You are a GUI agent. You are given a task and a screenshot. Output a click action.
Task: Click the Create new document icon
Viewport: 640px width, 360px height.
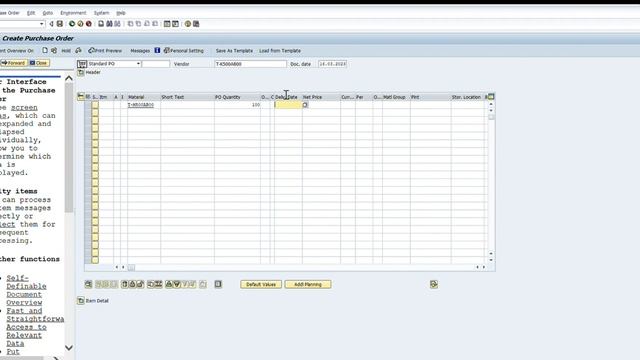45,51
